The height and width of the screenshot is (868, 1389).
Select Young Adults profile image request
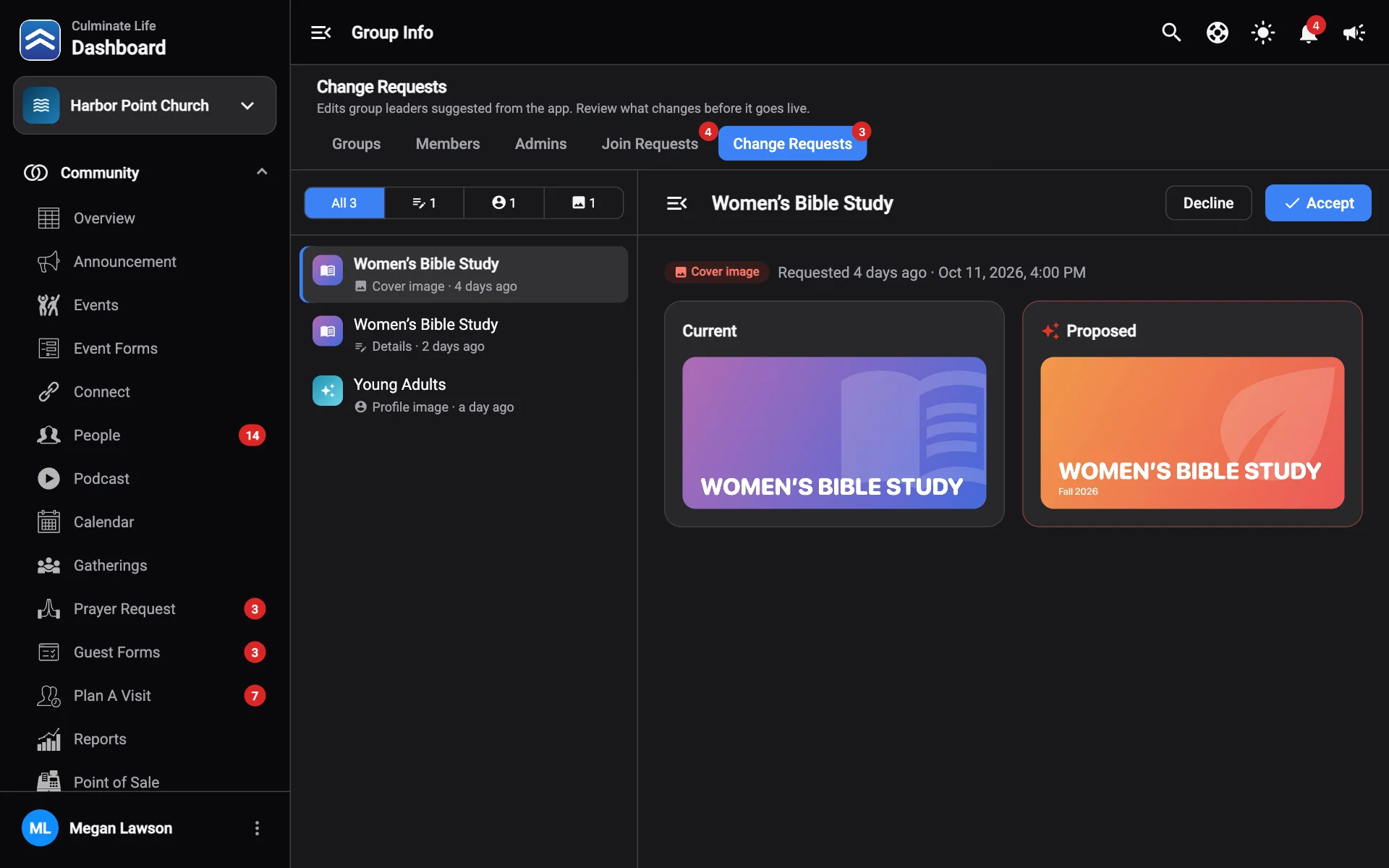464,395
